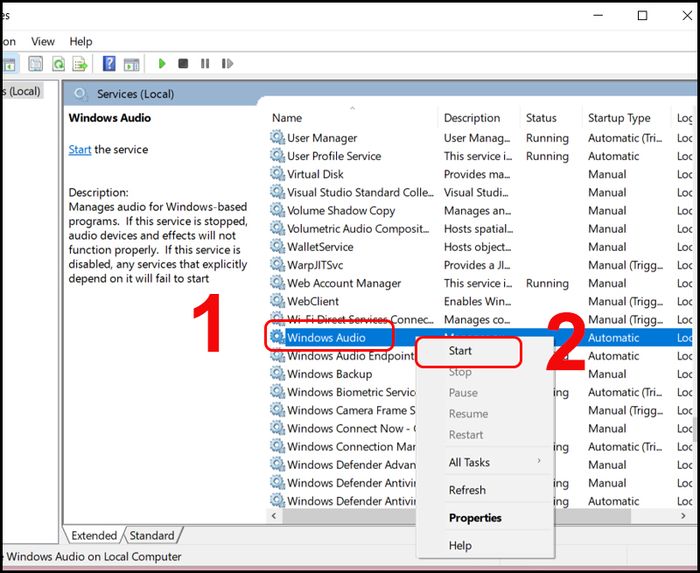Click the Start the service link
700x573 pixels.
pyautogui.click(x=80, y=149)
